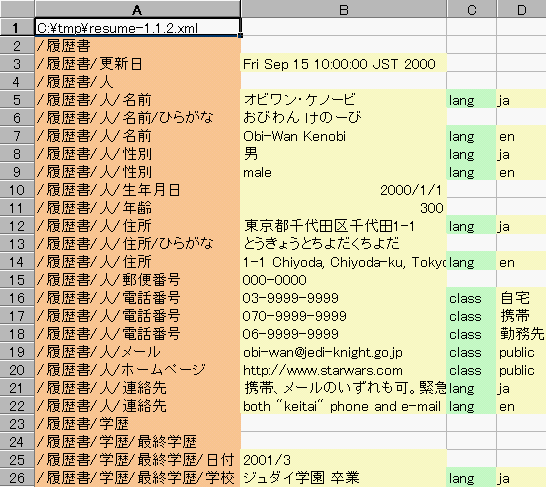Image resolution: width=546 pixels, height=487 pixels.
Task: Click the Obi-Wan Kenobi cell
Action: pyautogui.click(x=343, y=136)
